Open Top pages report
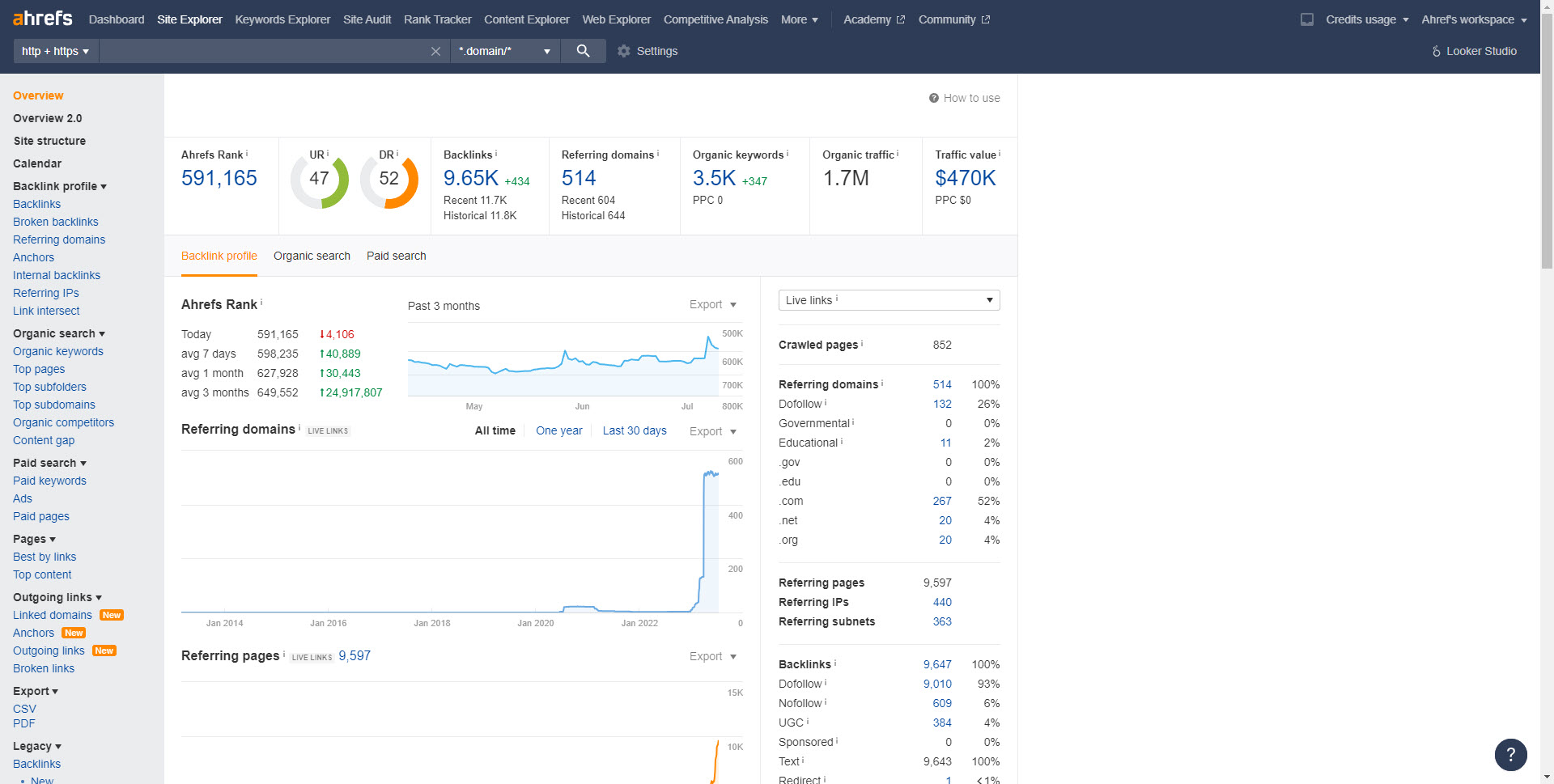 point(39,369)
